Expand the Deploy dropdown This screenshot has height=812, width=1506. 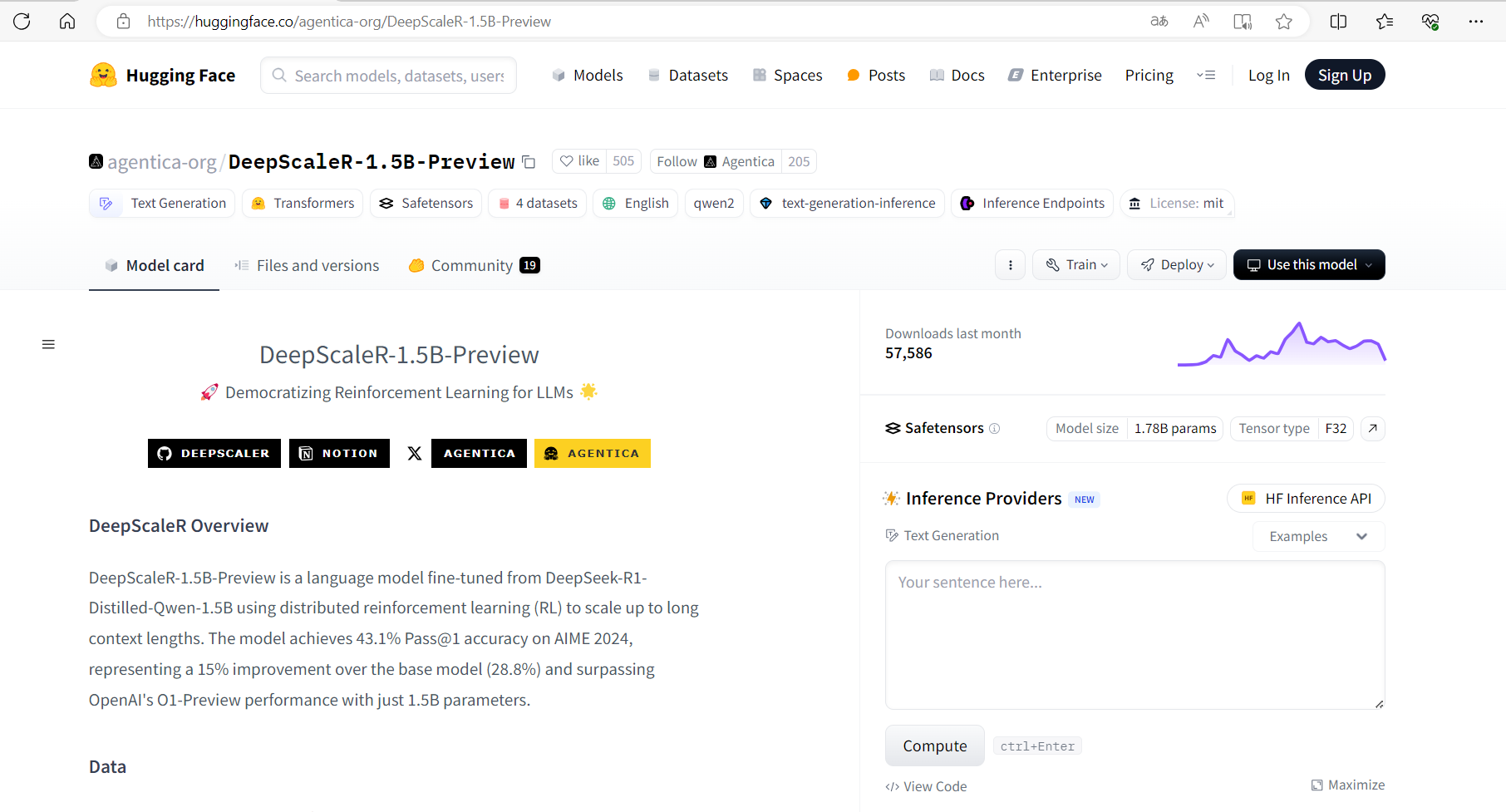[x=1177, y=265]
